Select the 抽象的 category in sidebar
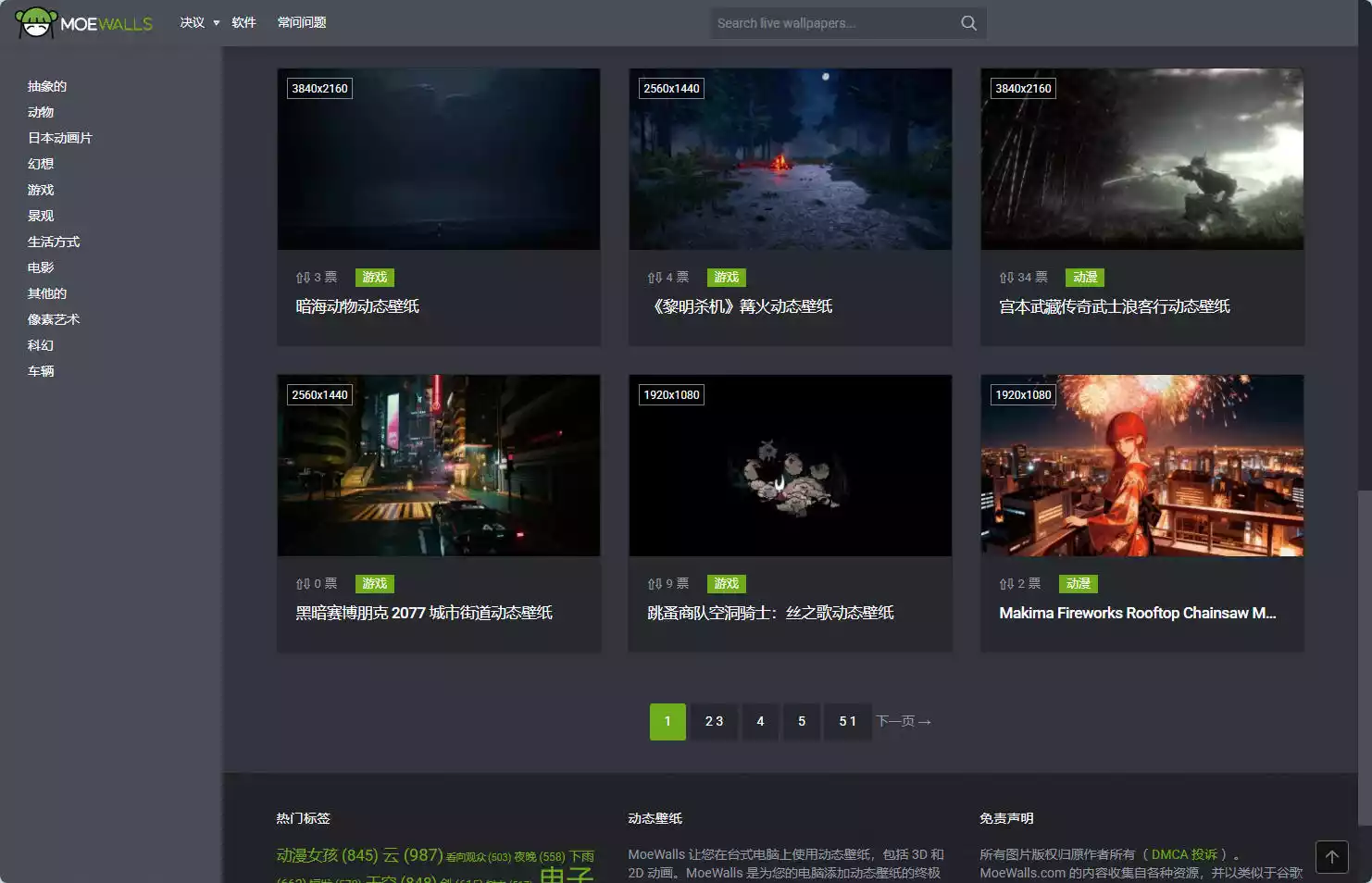Image resolution: width=1372 pixels, height=883 pixels. [x=47, y=86]
